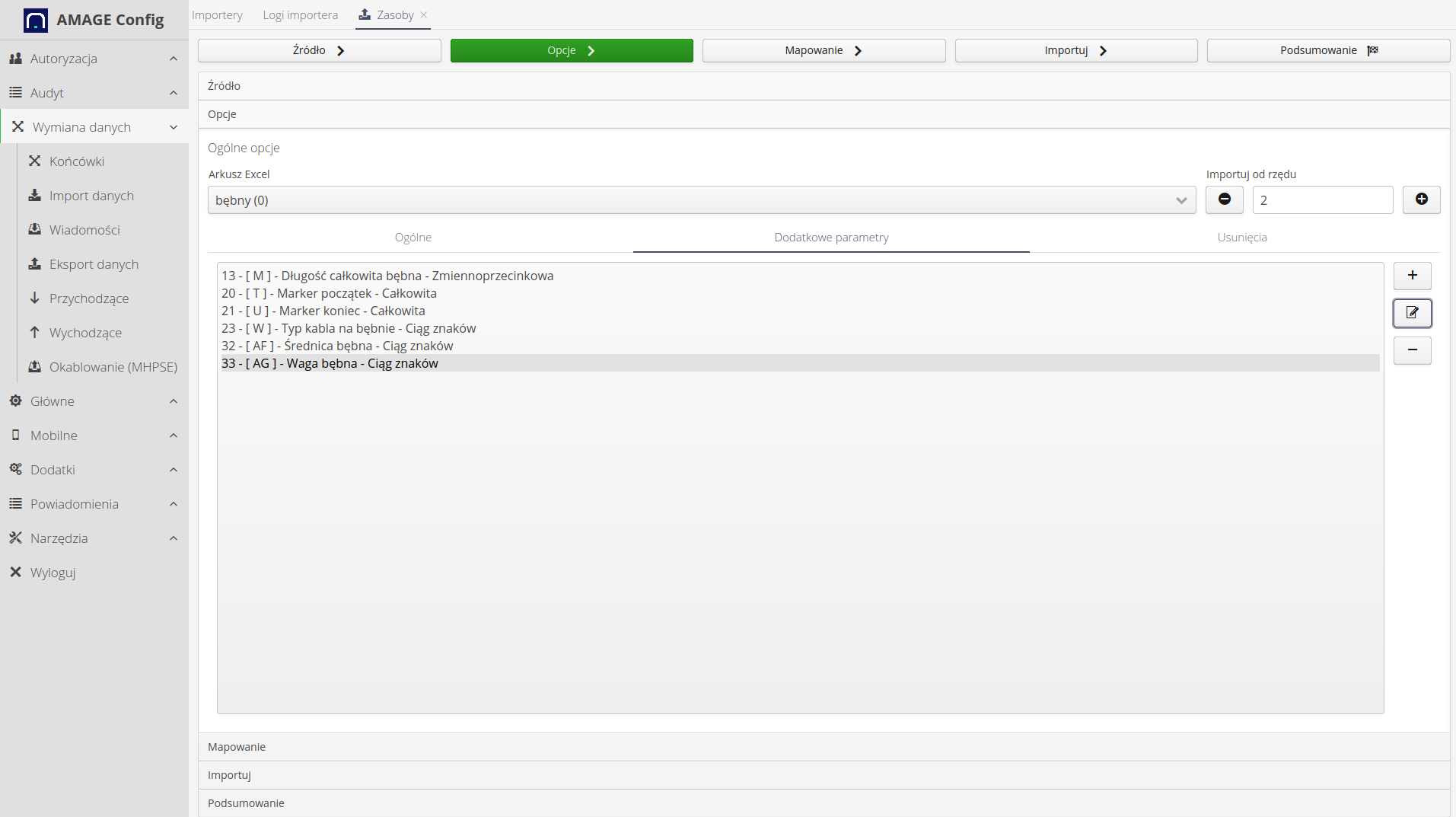
Task: Select Eksport danych from the sidebar
Action: tap(94, 263)
